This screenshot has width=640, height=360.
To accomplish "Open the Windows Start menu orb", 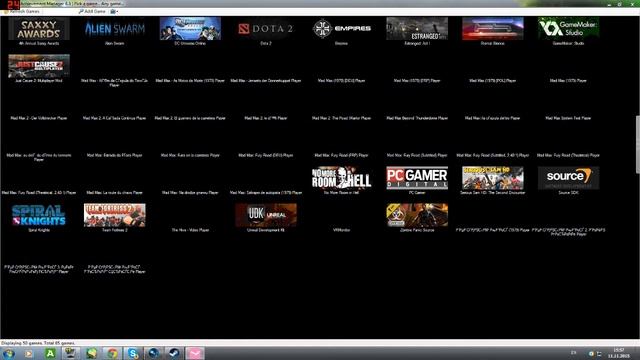I will click(9, 353).
